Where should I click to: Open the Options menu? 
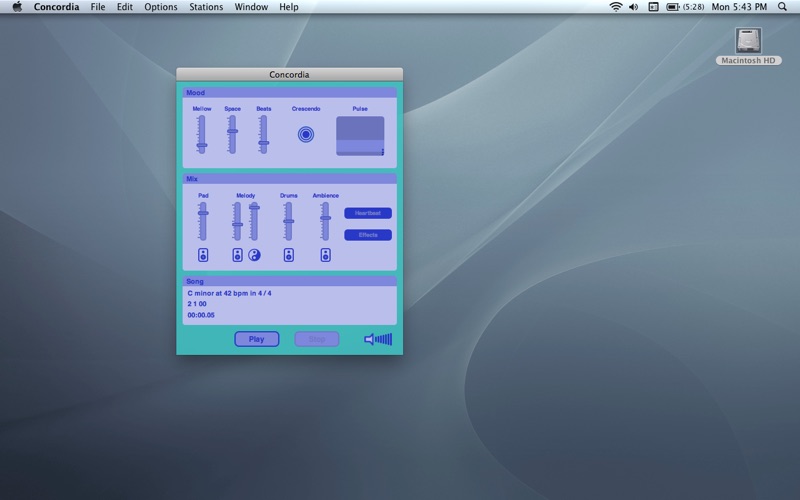[x=161, y=7]
